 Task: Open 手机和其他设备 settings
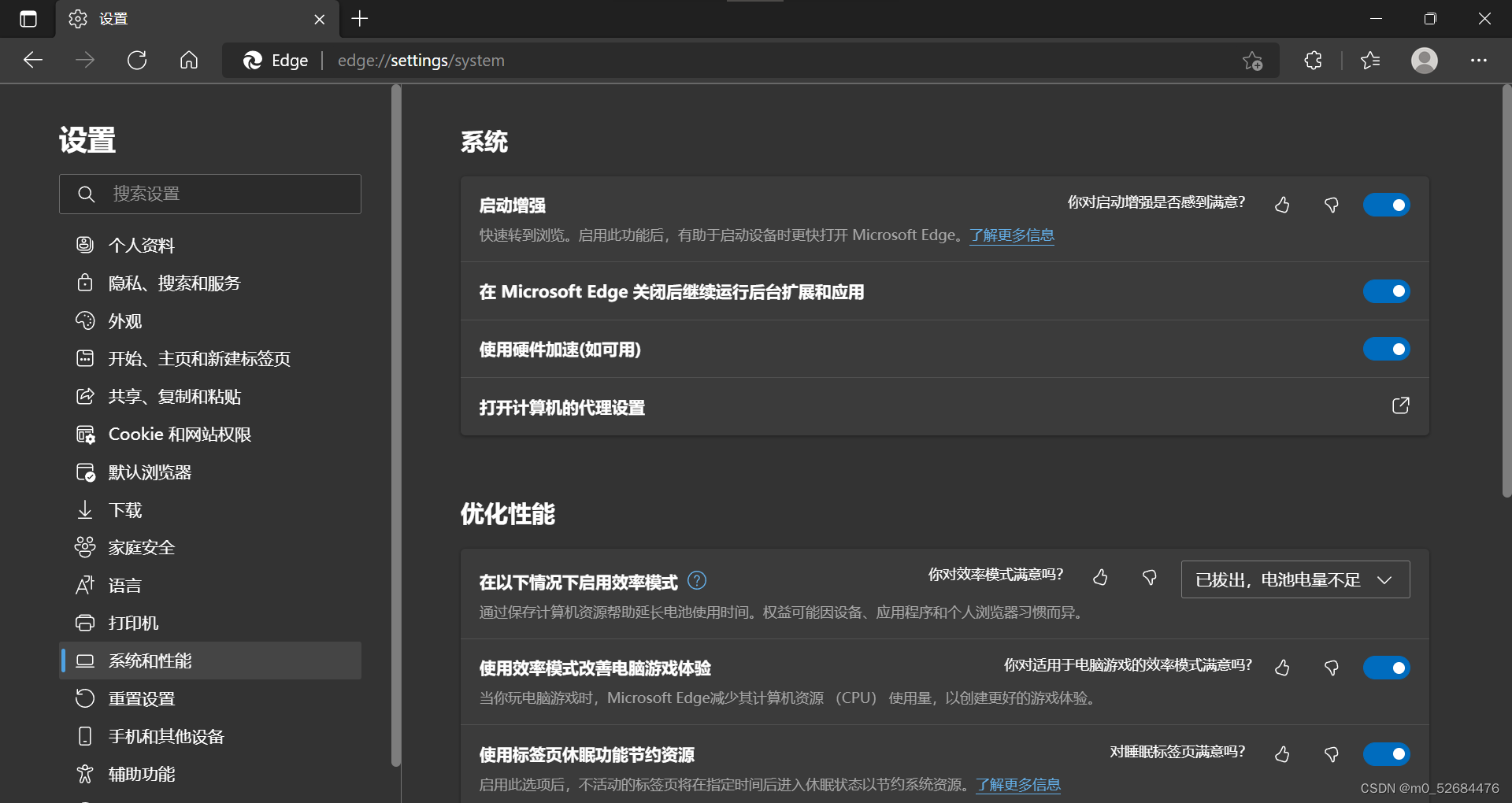tap(210, 737)
